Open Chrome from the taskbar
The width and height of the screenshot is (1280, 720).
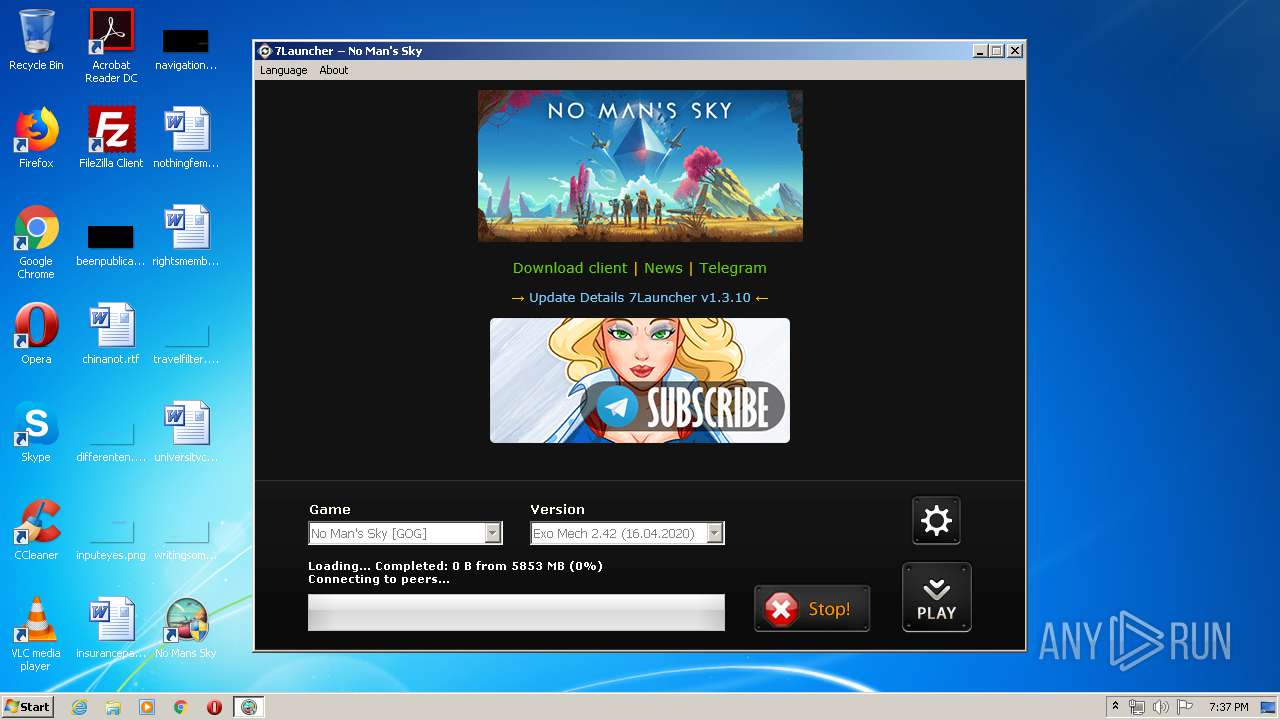click(181, 707)
